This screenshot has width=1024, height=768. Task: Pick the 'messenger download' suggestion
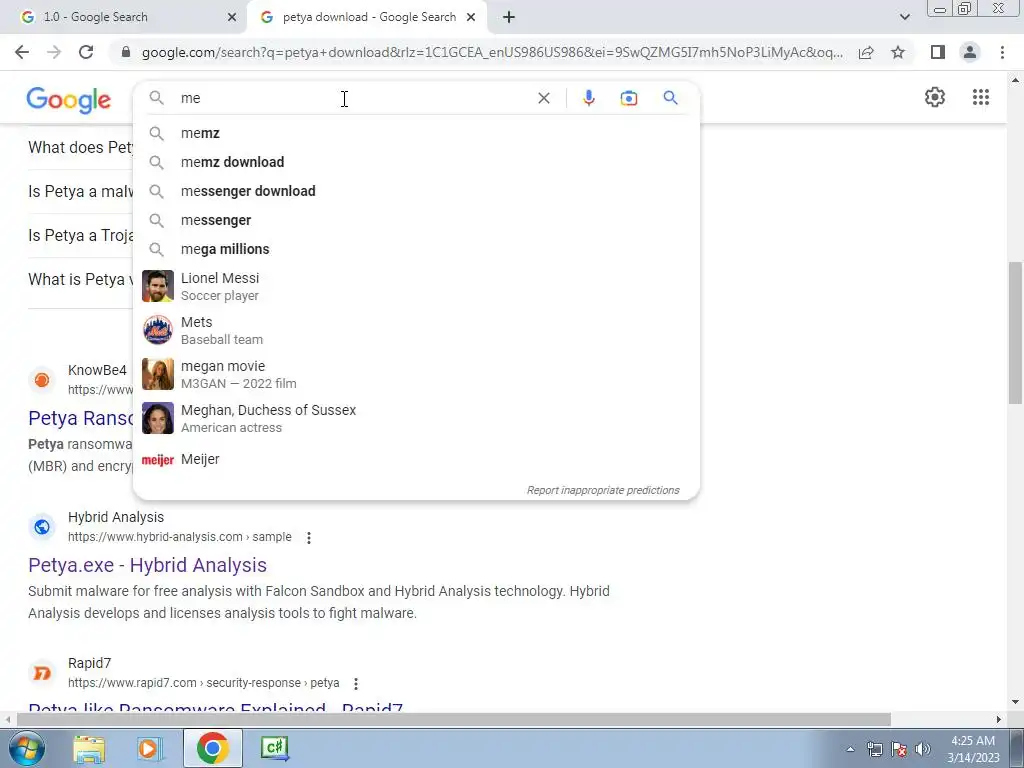pos(416,191)
